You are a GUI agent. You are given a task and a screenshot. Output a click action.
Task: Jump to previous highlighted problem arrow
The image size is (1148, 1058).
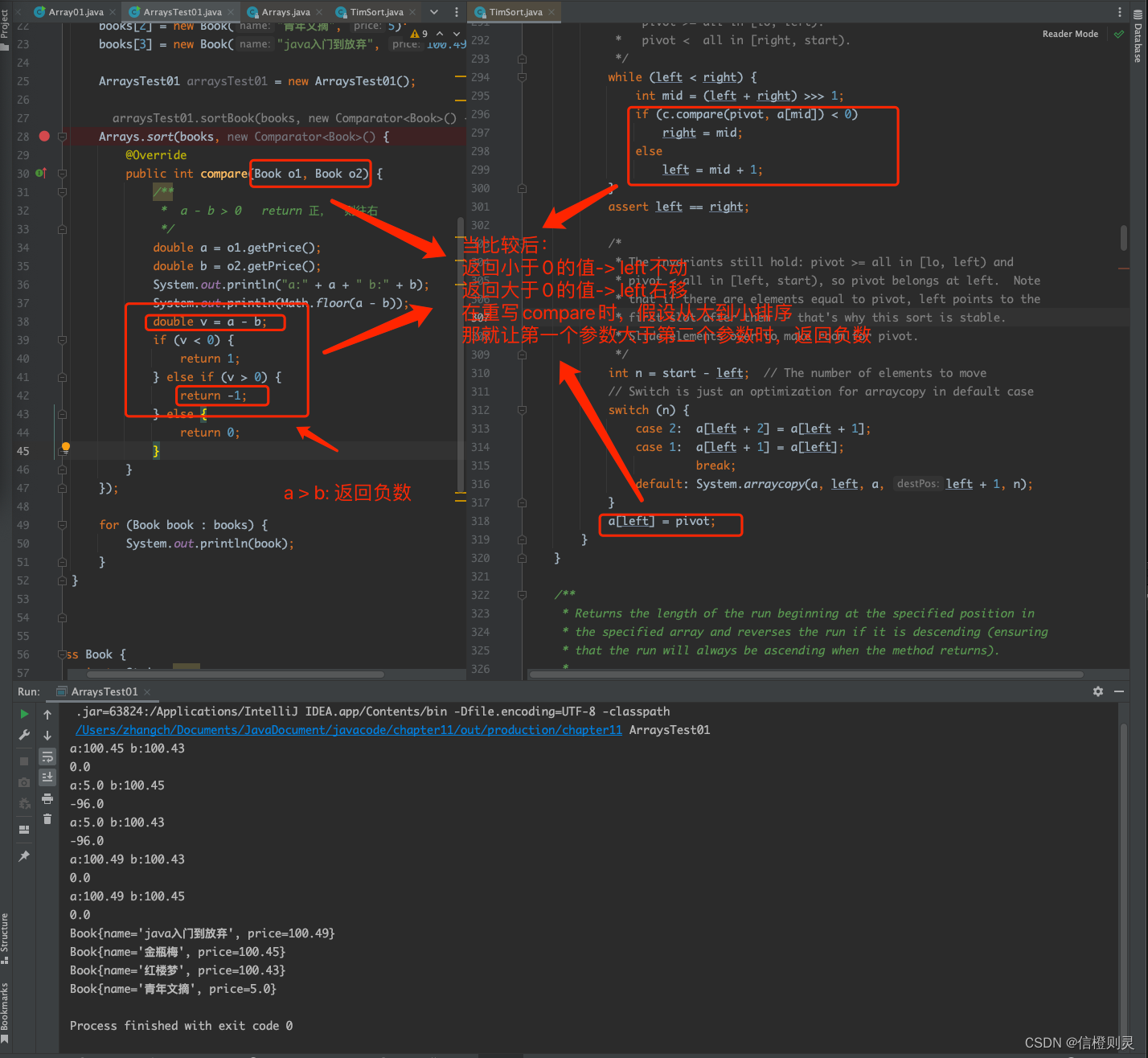point(440,34)
